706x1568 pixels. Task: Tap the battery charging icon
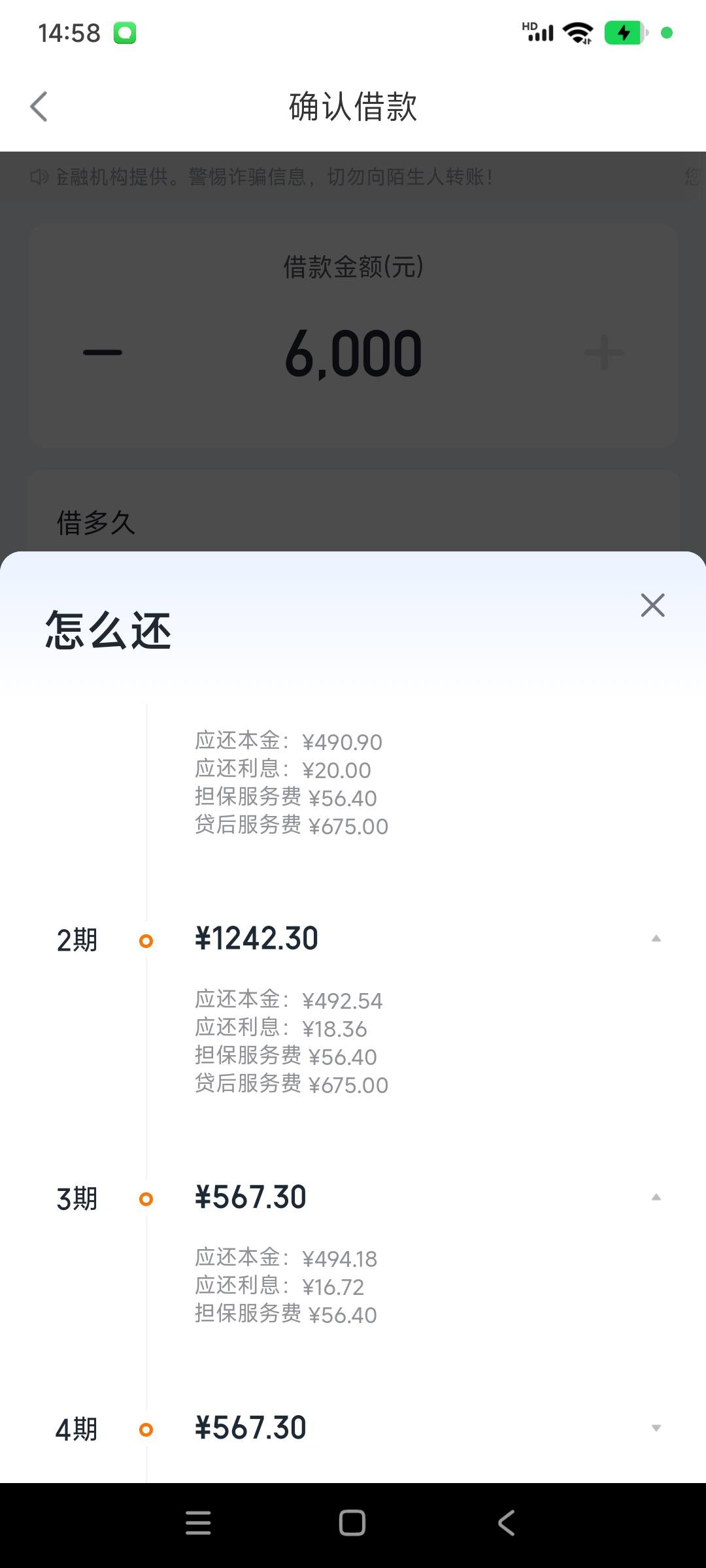626,33
